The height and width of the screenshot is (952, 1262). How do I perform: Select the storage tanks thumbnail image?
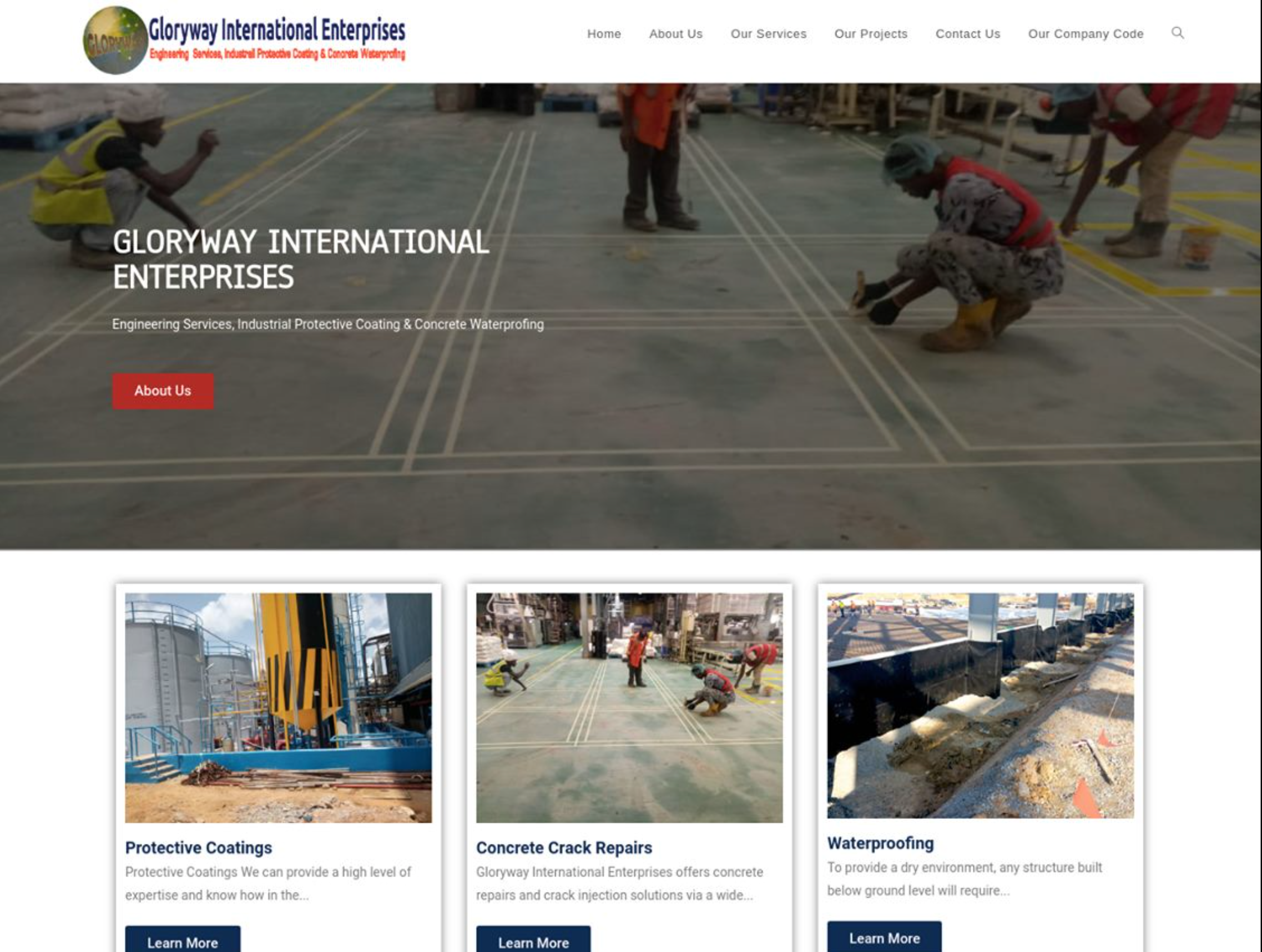[279, 708]
